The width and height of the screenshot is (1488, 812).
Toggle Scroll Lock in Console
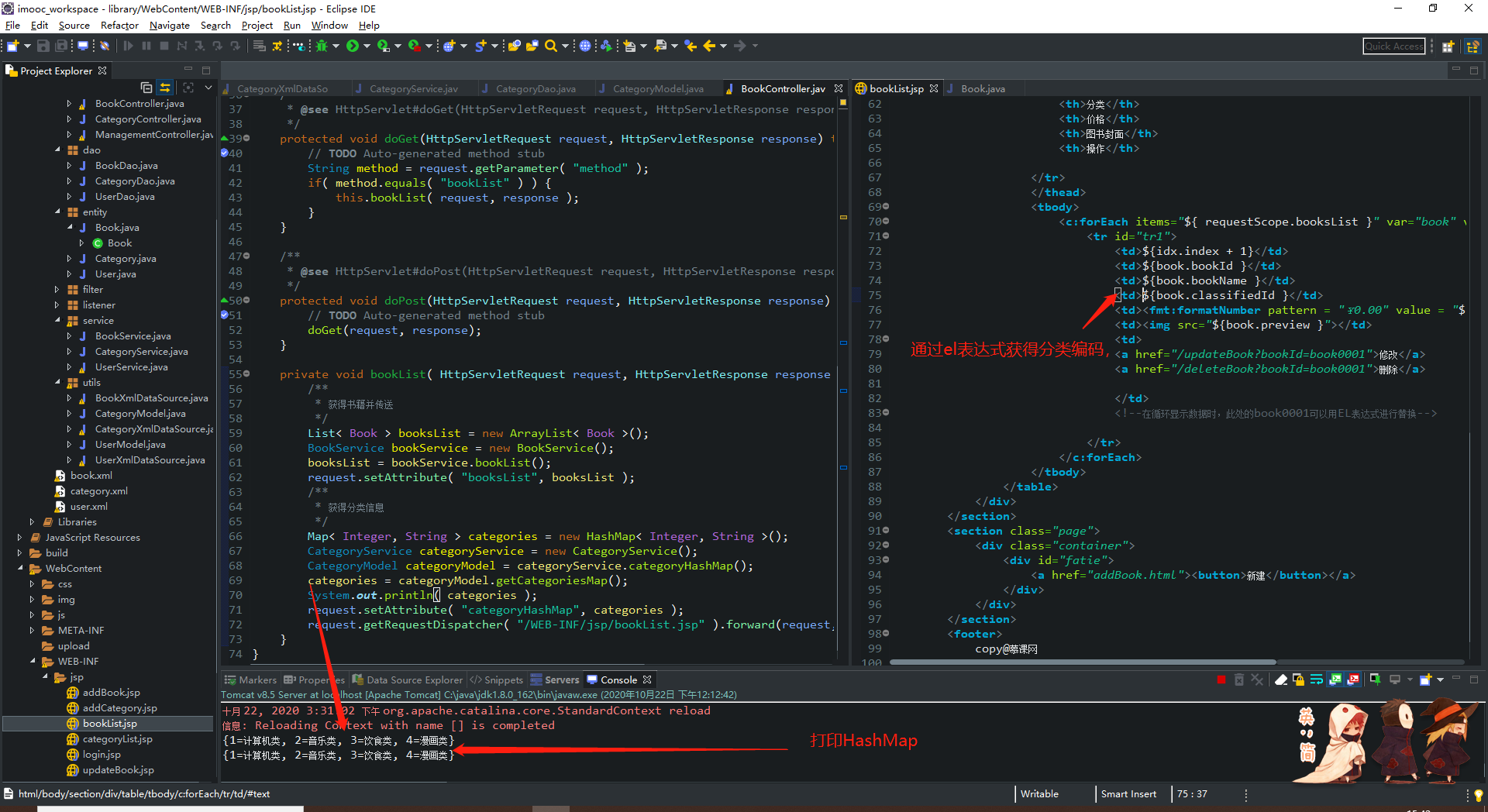click(1299, 680)
